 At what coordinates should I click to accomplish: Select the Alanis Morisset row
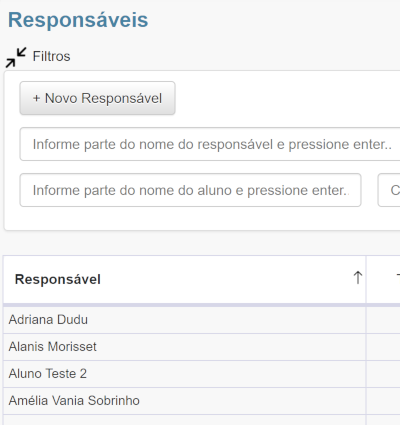point(184,347)
